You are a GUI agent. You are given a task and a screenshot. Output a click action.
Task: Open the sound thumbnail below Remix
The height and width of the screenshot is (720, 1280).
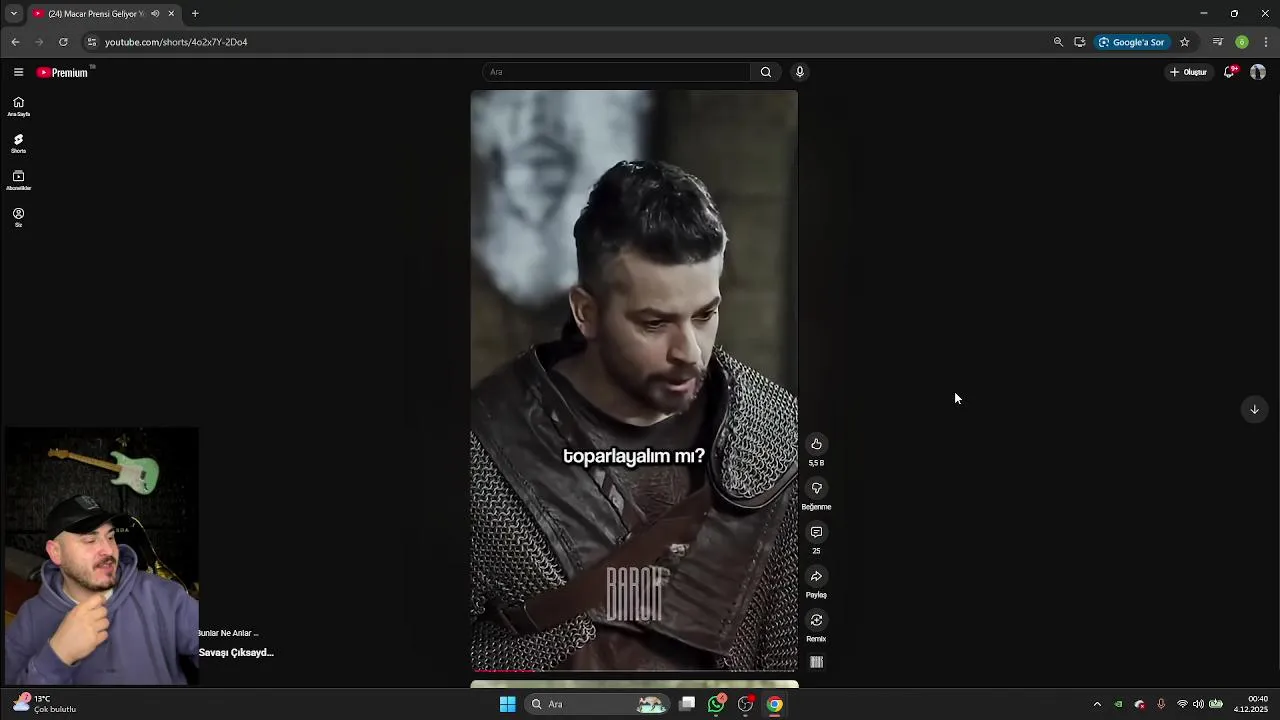click(x=816, y=662)
